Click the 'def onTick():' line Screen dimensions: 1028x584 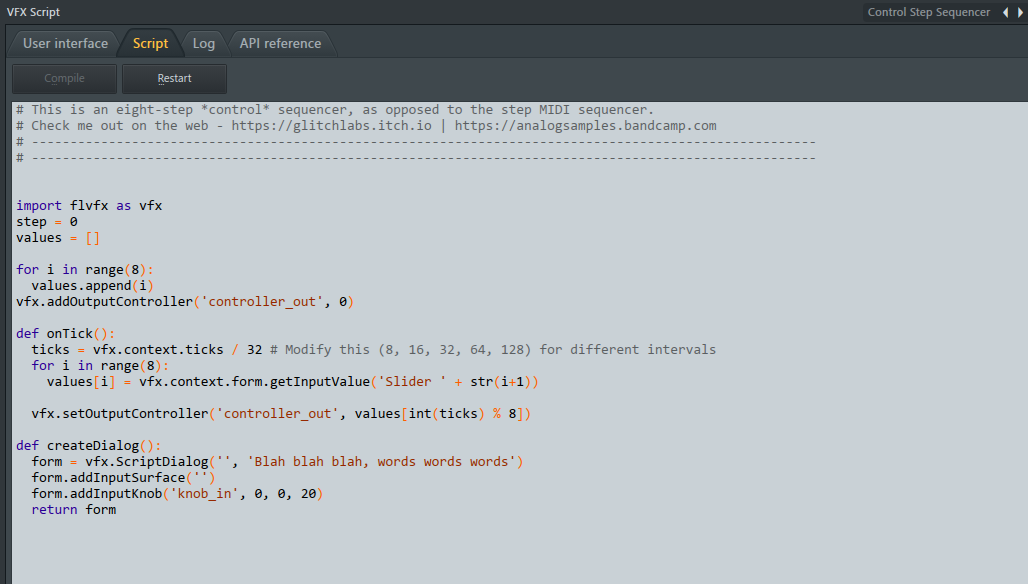click(x=66, y=334)
